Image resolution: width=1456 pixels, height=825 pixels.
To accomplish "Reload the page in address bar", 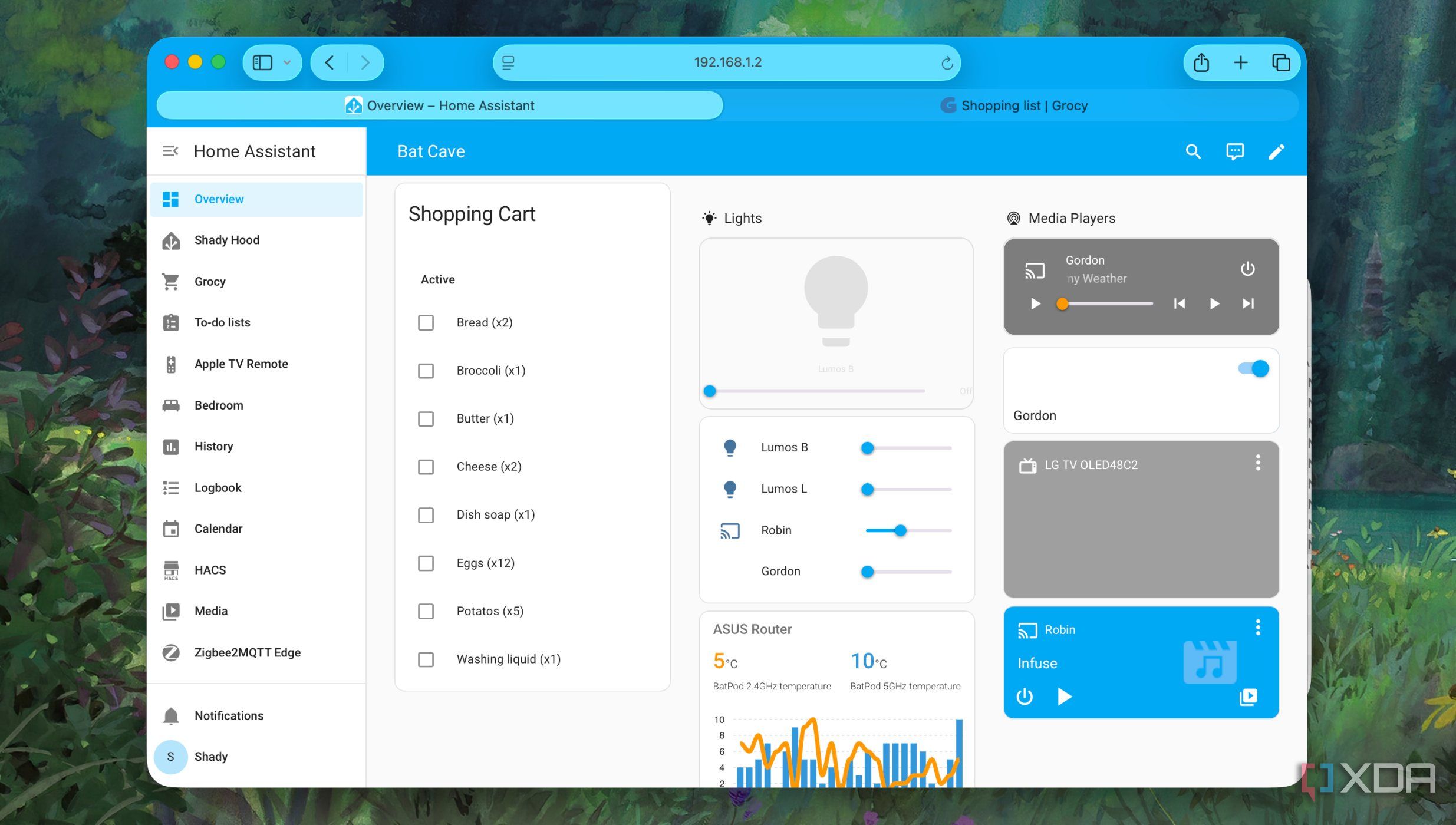I will [947, 62].
